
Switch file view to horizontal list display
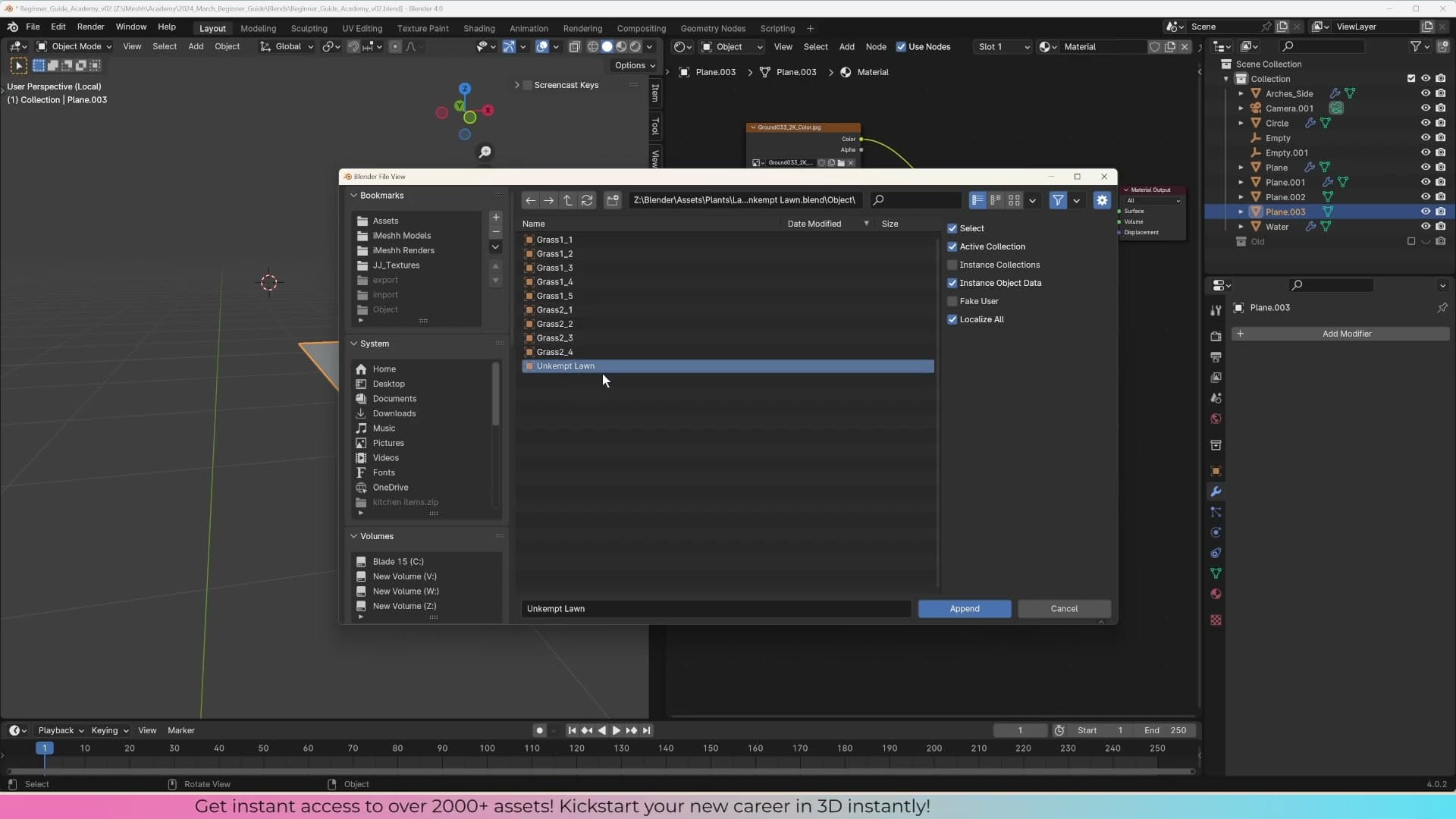(996, 200)
